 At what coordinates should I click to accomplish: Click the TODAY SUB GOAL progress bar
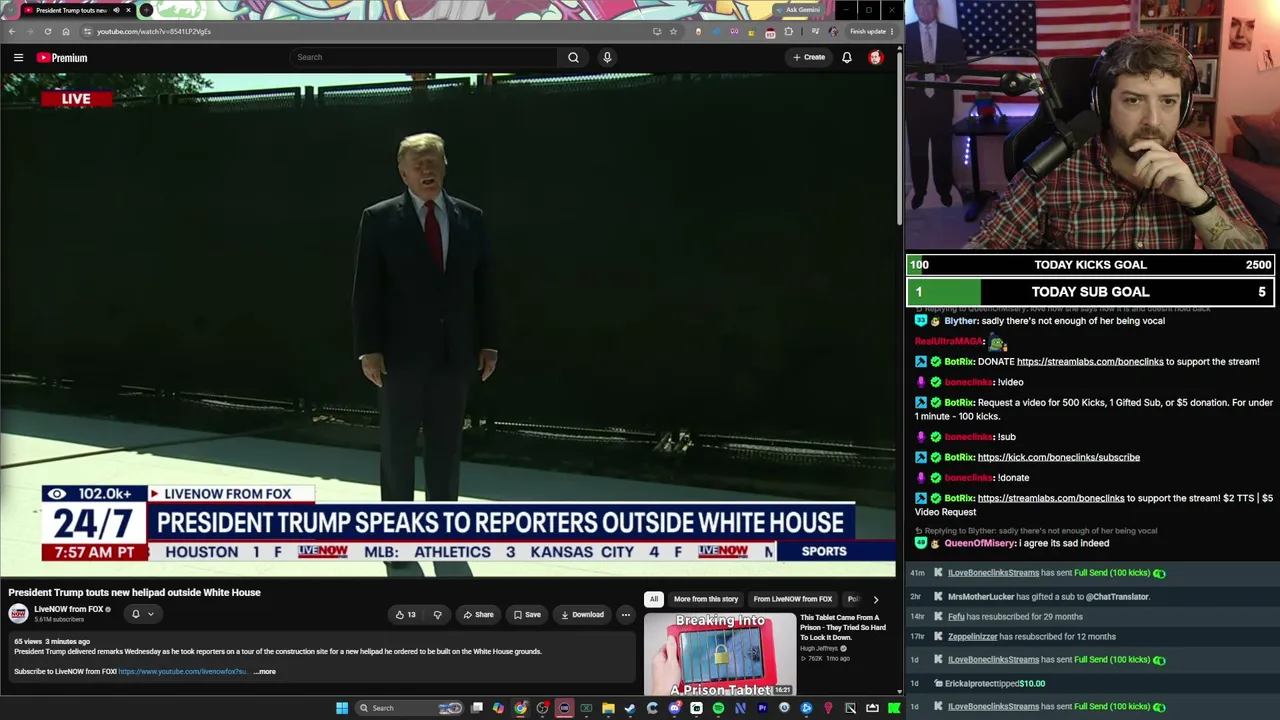click(x=1090, y=292)
